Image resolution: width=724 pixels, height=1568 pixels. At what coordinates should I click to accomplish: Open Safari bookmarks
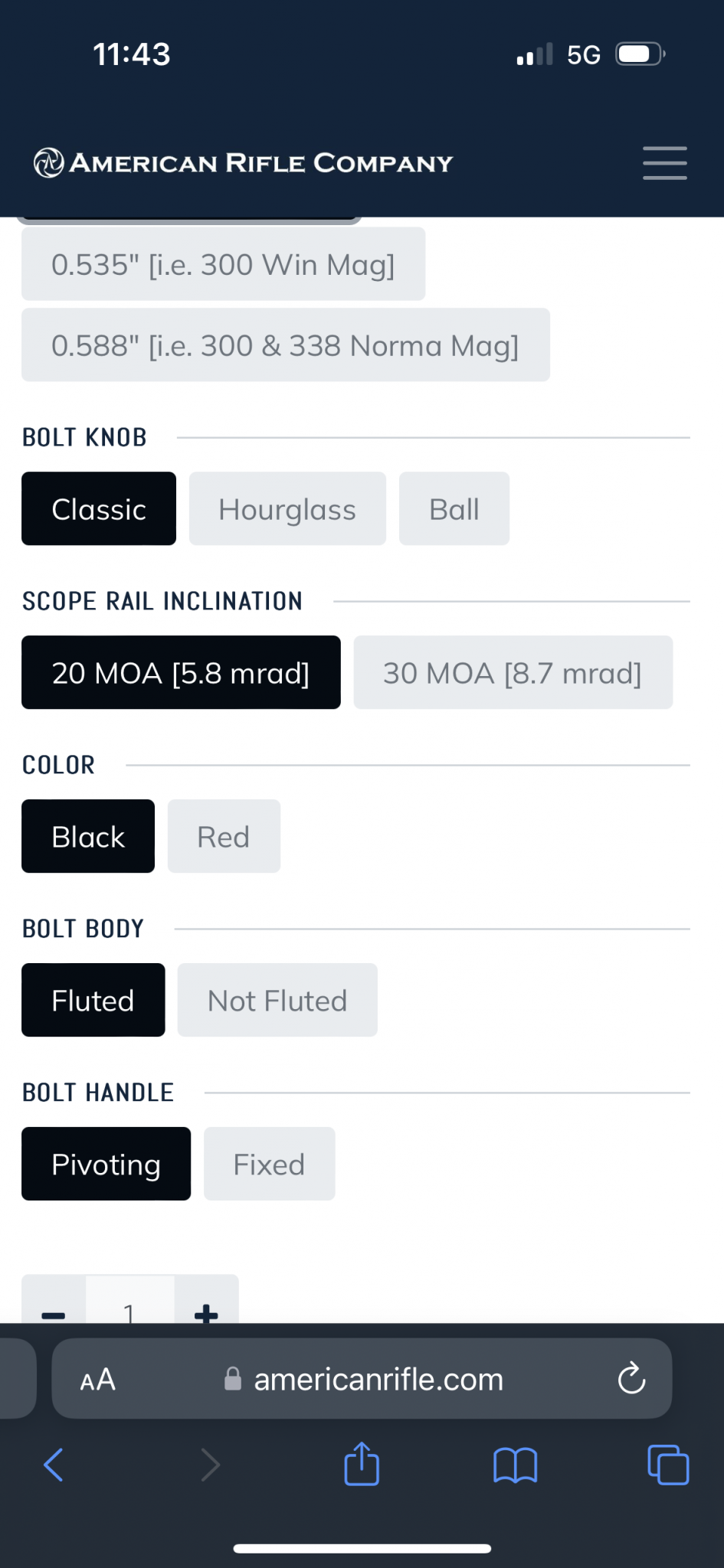click(x=515, y=1465)
